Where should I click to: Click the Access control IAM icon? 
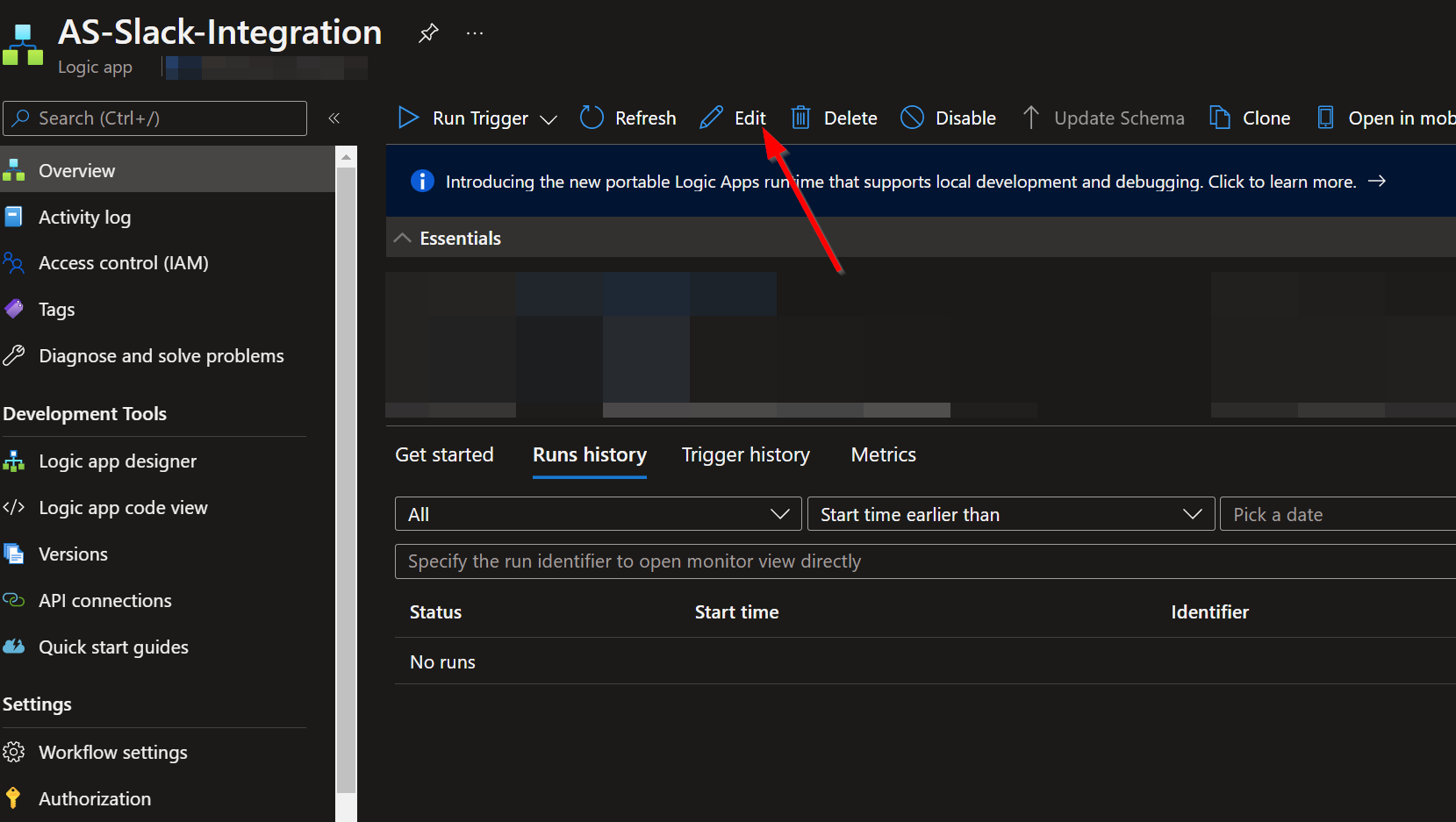(13, 262)
